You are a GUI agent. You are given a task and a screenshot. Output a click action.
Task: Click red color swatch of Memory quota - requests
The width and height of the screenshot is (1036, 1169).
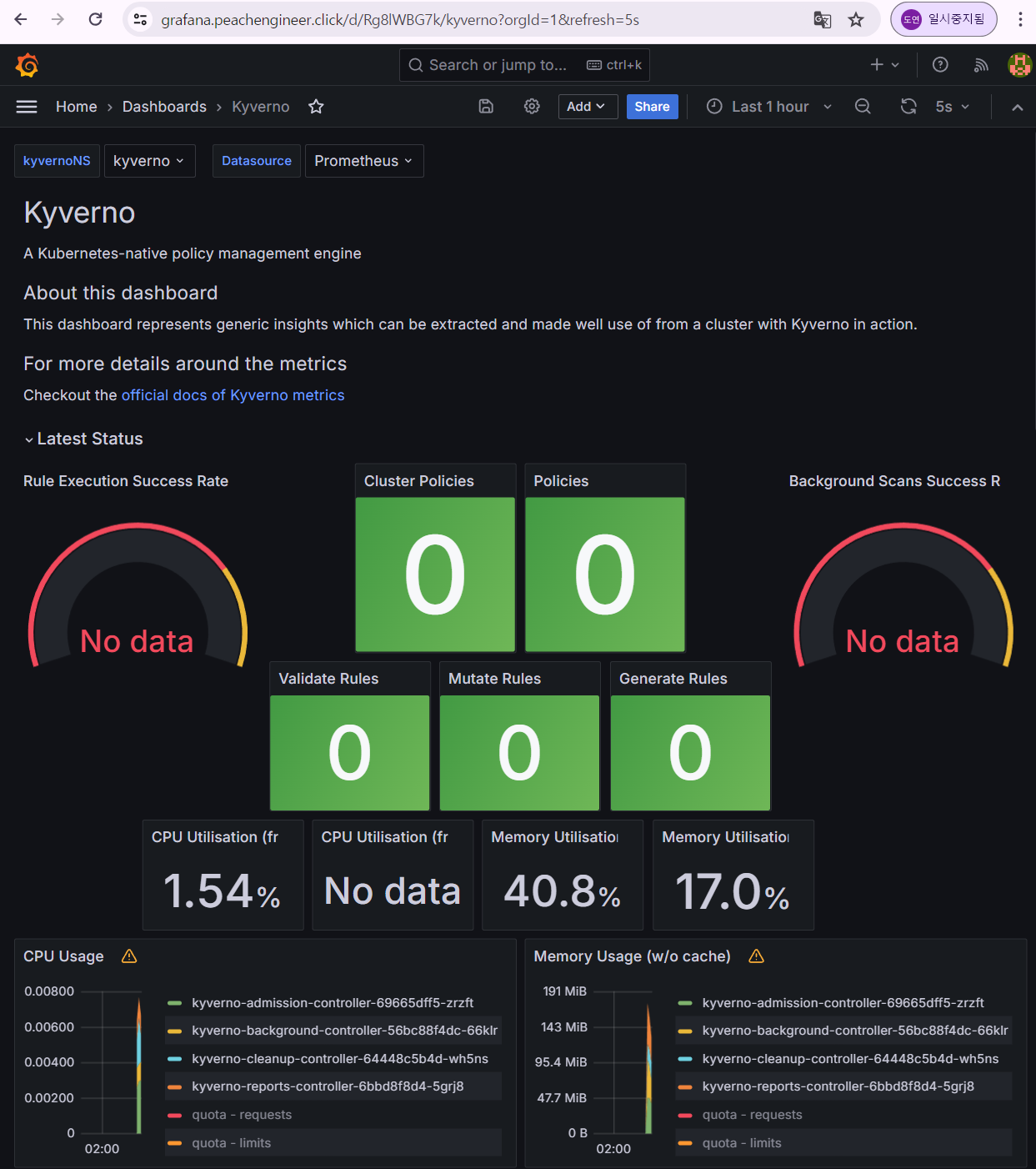point(685,1115)
